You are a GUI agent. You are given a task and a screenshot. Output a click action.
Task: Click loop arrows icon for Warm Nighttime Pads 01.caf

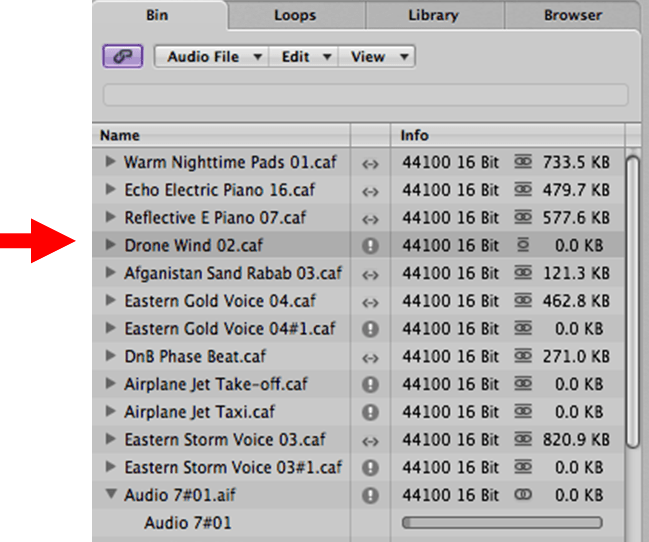click(x=370, y=162)
